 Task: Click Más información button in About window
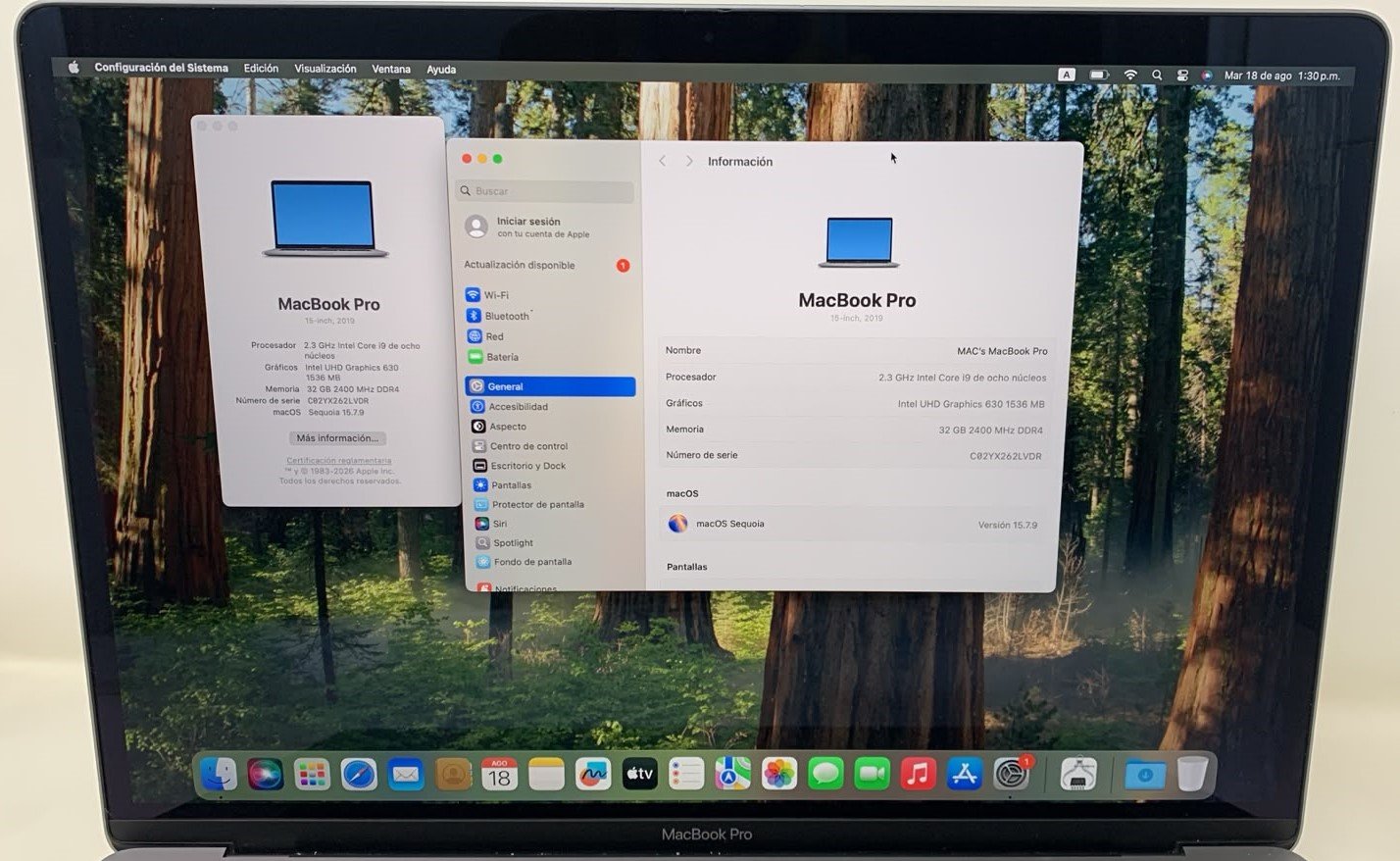click(x=336, y=438)
